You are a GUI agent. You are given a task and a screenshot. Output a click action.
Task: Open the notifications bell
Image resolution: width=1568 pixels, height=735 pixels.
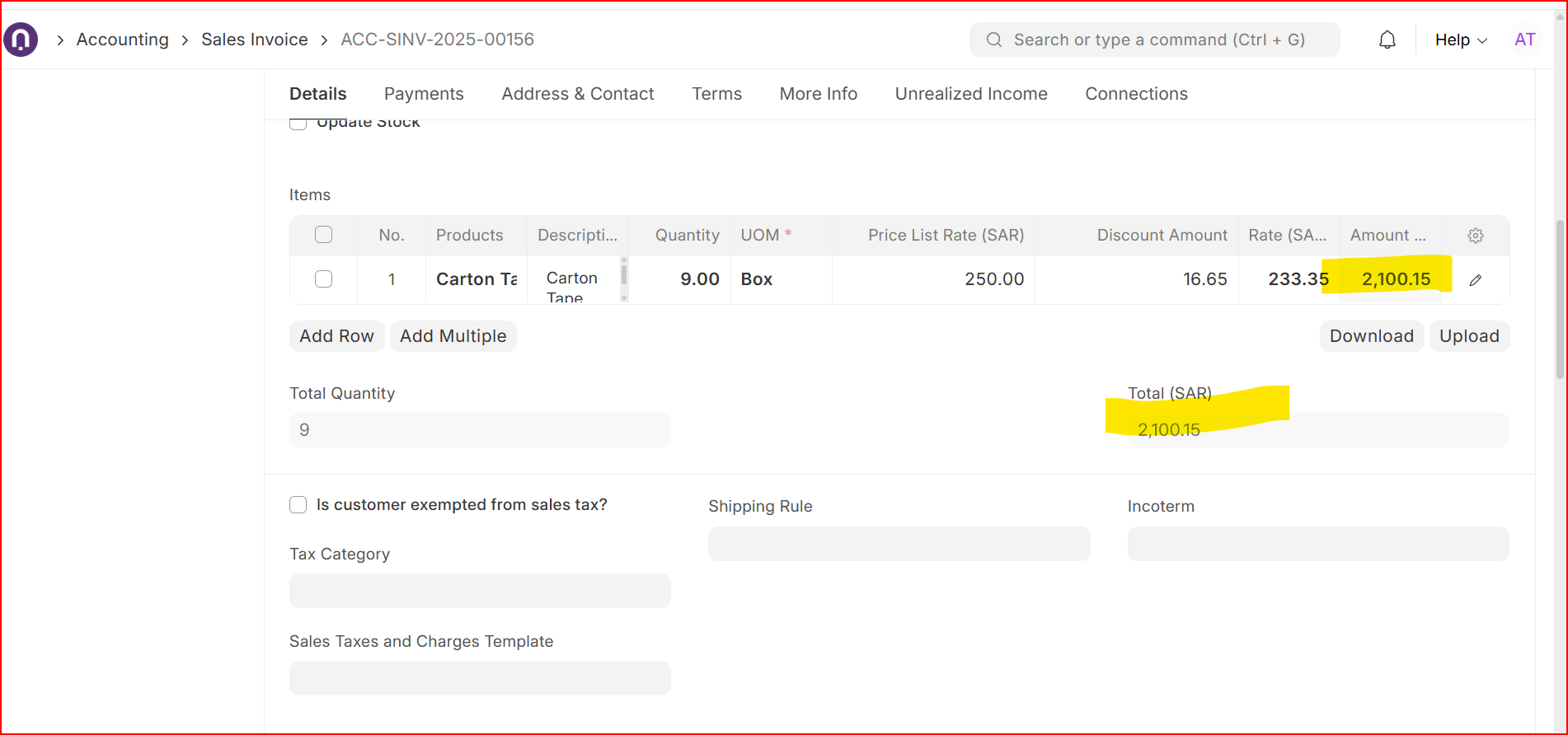(x=1387, y=40)
